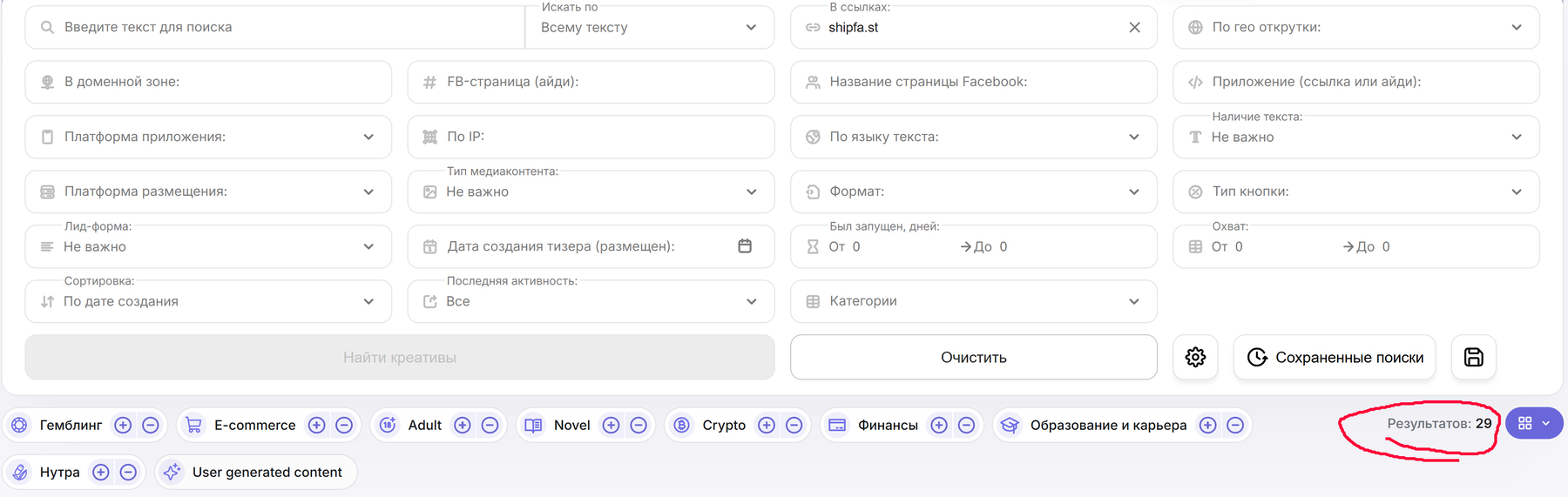Add the Adult category filter
Image resolution: width=1568 pixels, height=497 pixels.
(463, 425)
